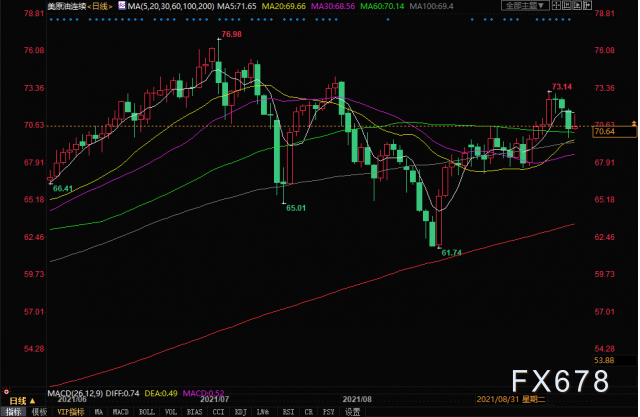Viewport: 640px width, 417px height.
Task: Click the chart replay play icon
Action: pos(577,5)
